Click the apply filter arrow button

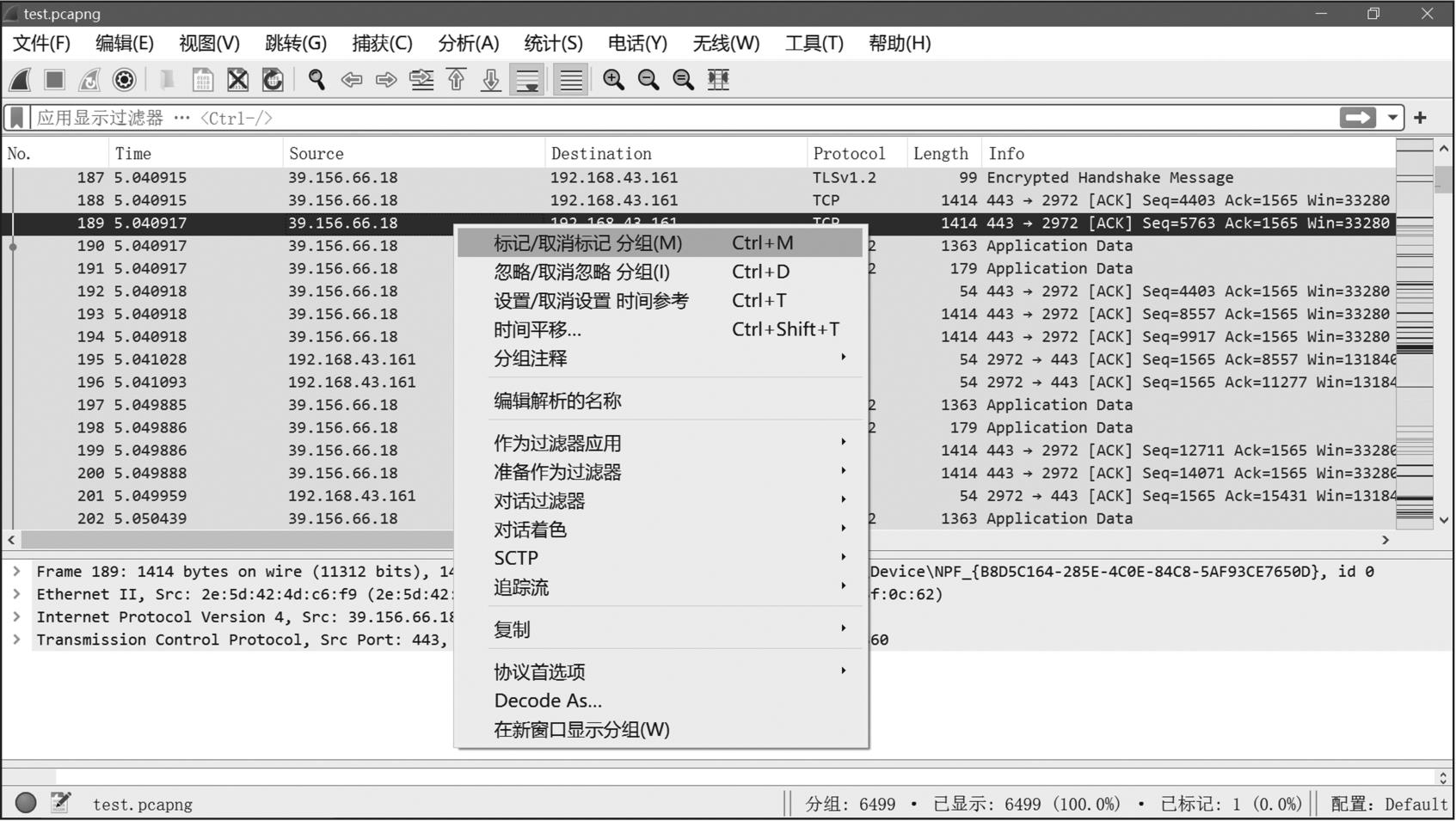click(1358, 118)
